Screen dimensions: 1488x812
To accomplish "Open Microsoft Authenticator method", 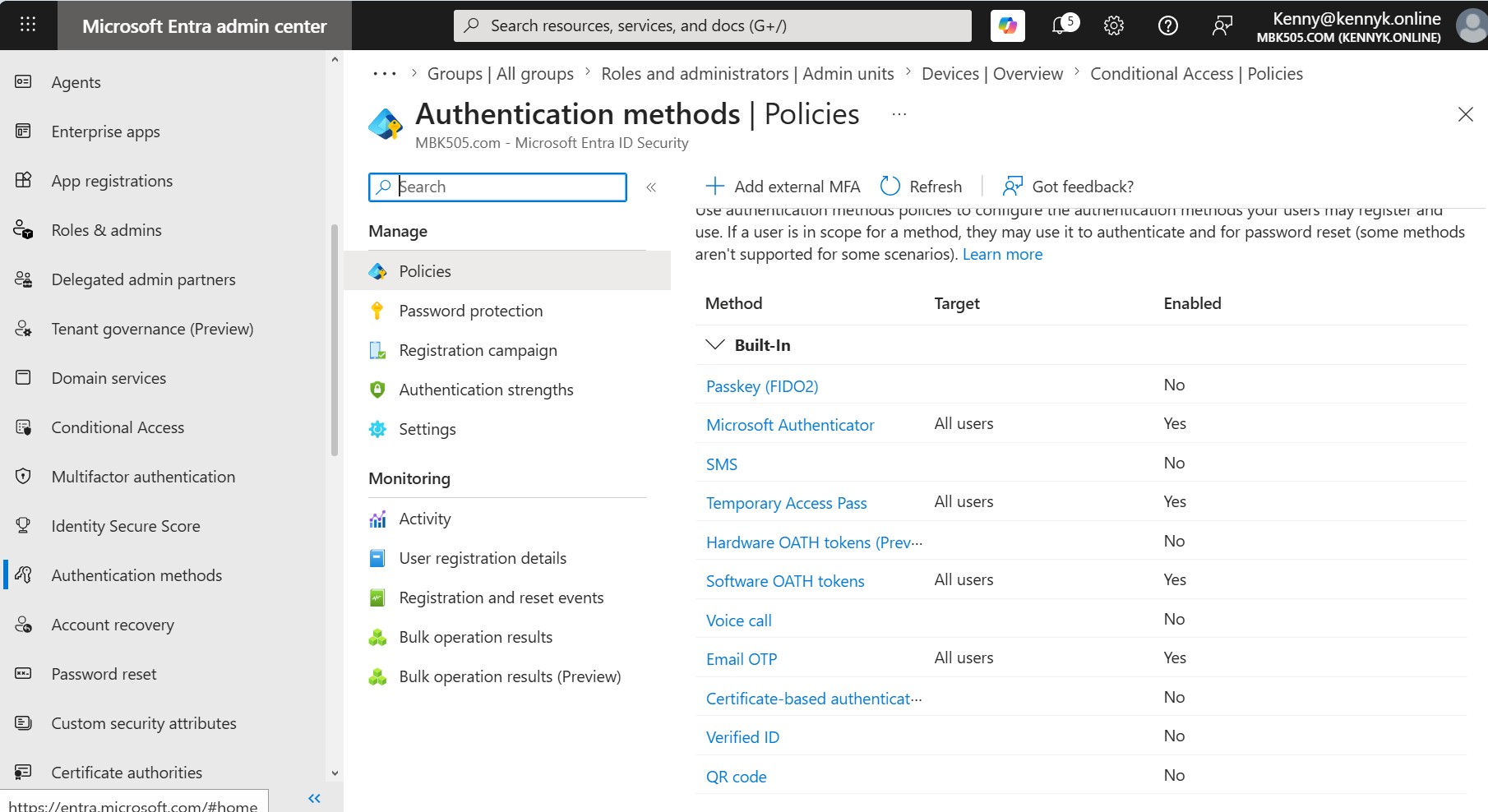I will click(790, 425).
